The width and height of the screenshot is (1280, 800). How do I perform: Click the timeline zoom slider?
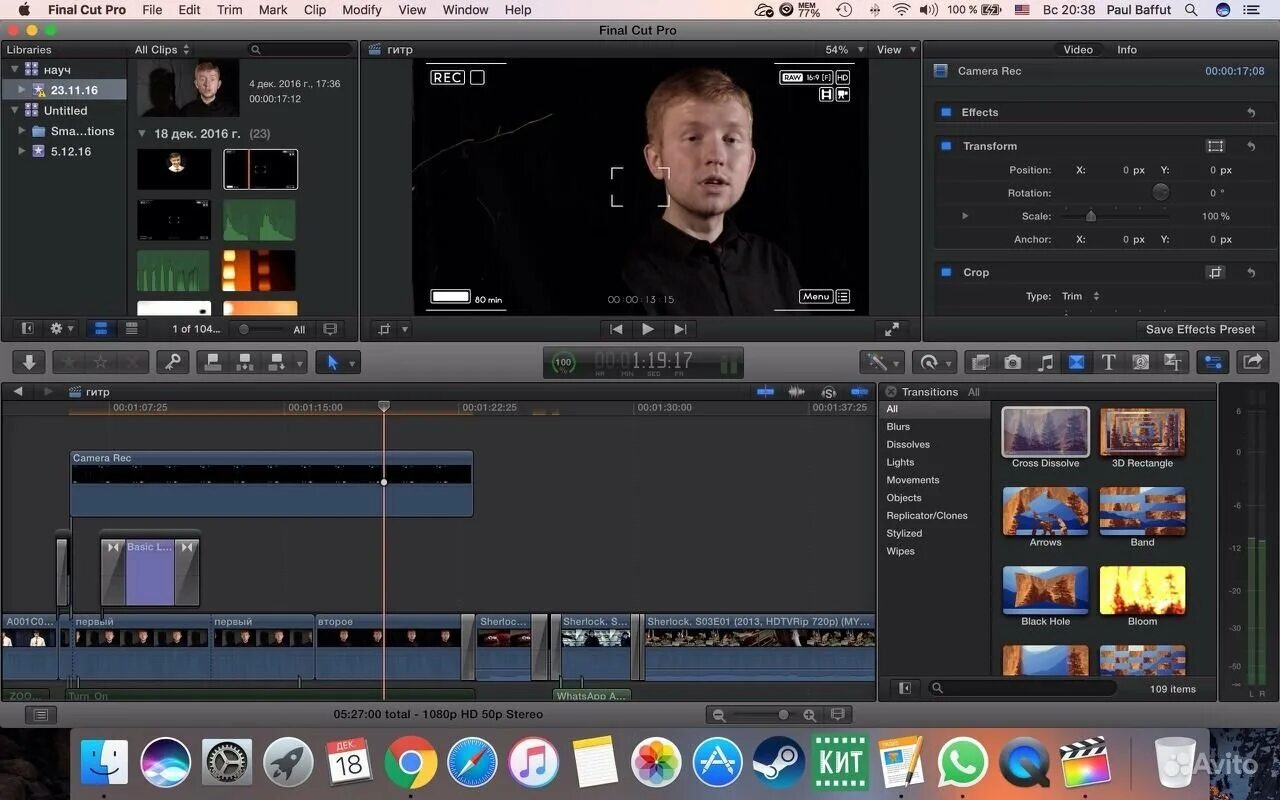click(767, 715)
